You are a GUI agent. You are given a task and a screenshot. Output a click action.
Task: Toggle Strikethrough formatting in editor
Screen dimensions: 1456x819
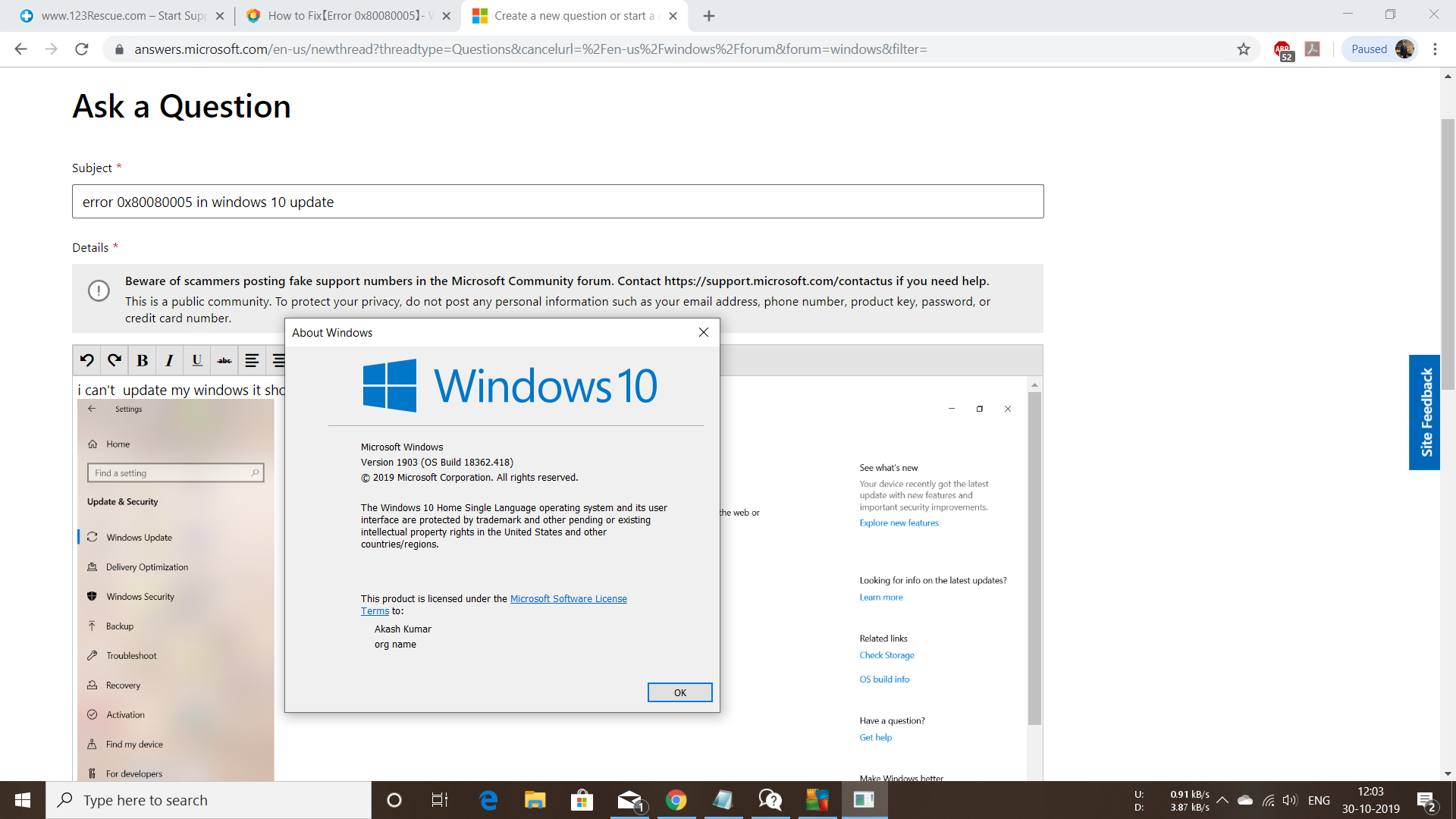224,361
